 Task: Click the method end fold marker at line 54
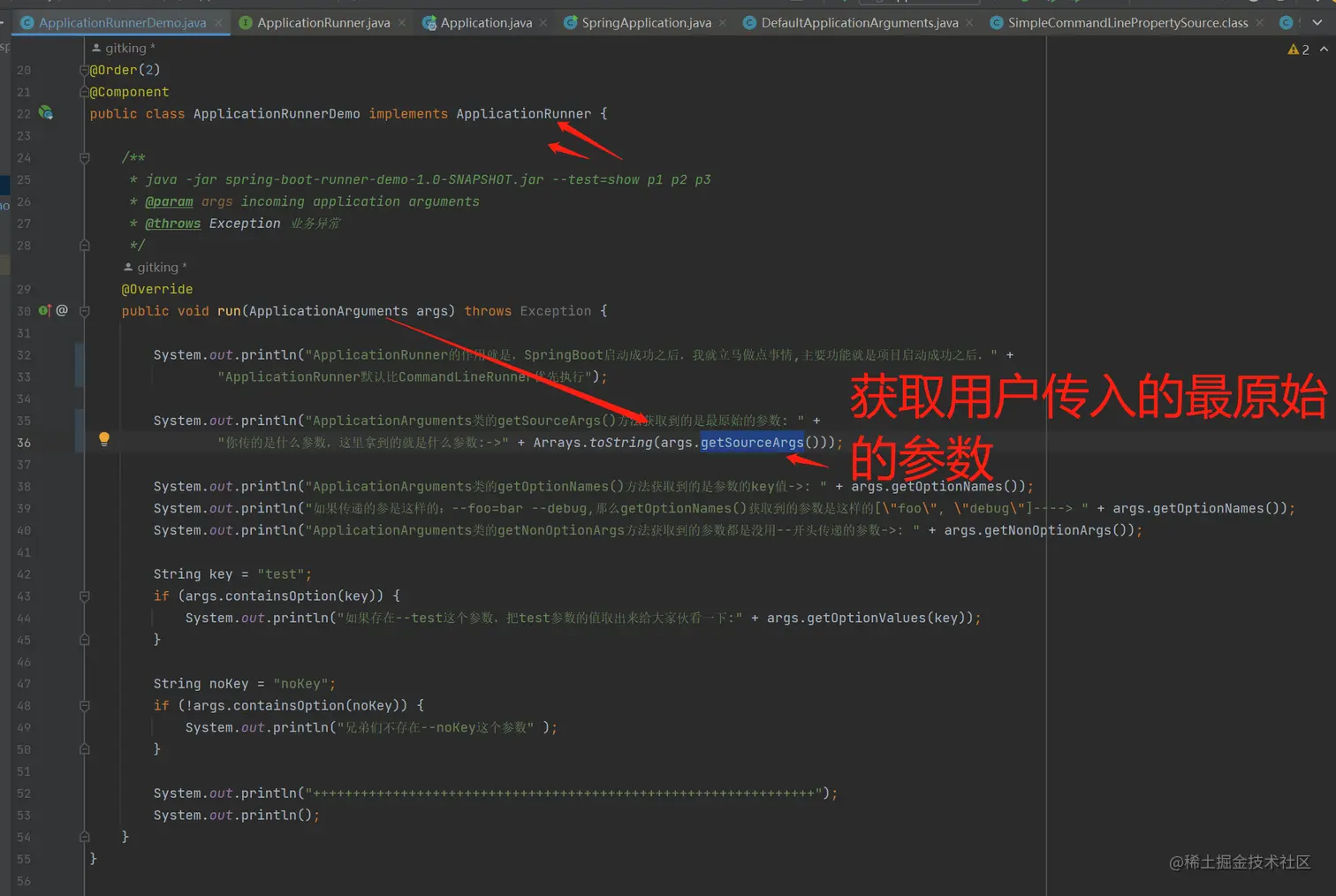(85, 837)
